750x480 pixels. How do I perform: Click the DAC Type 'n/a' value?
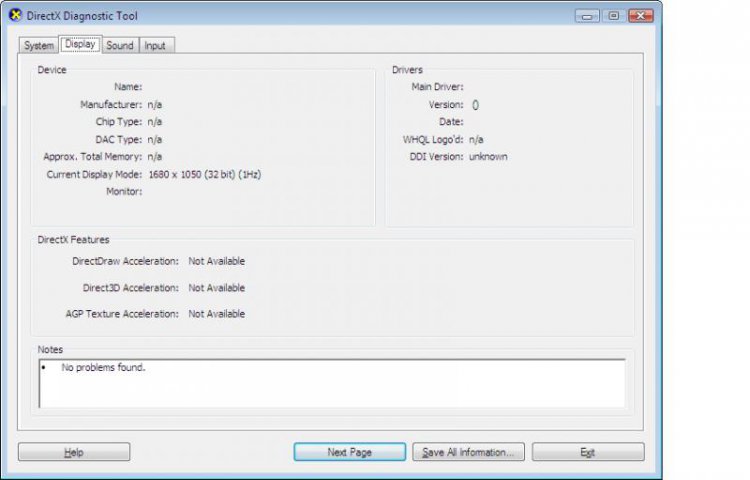point(154,140)
